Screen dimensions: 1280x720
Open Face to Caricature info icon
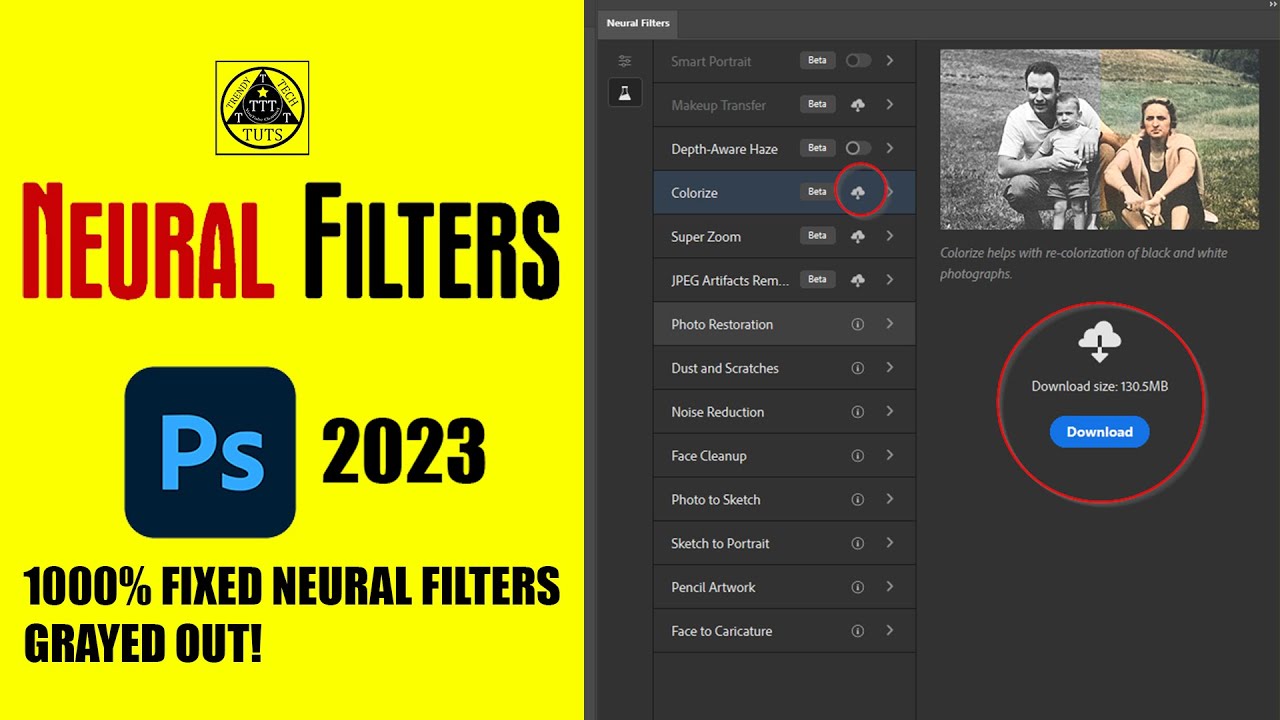[857, 631]
